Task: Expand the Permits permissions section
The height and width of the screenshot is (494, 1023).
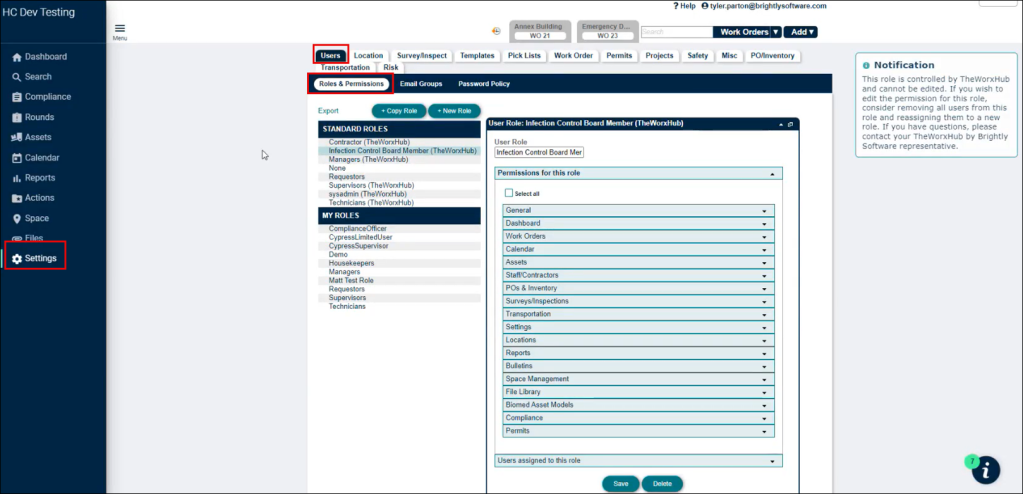Action: (x=639, y=431)
